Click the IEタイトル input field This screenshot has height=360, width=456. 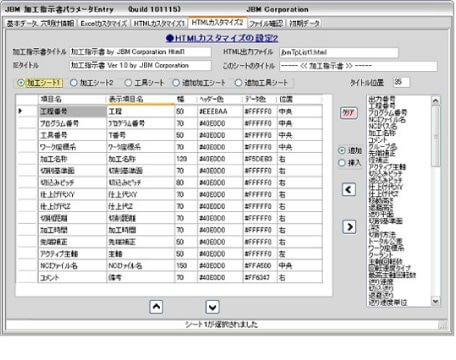(x=140, y=65)
